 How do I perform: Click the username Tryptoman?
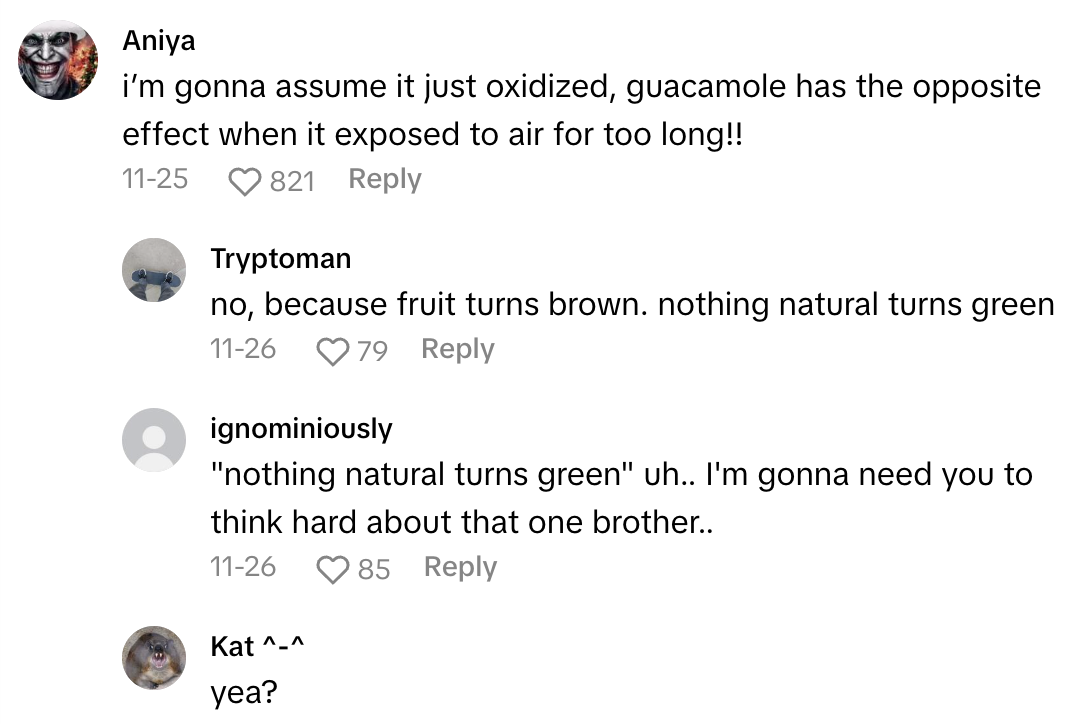281,258
